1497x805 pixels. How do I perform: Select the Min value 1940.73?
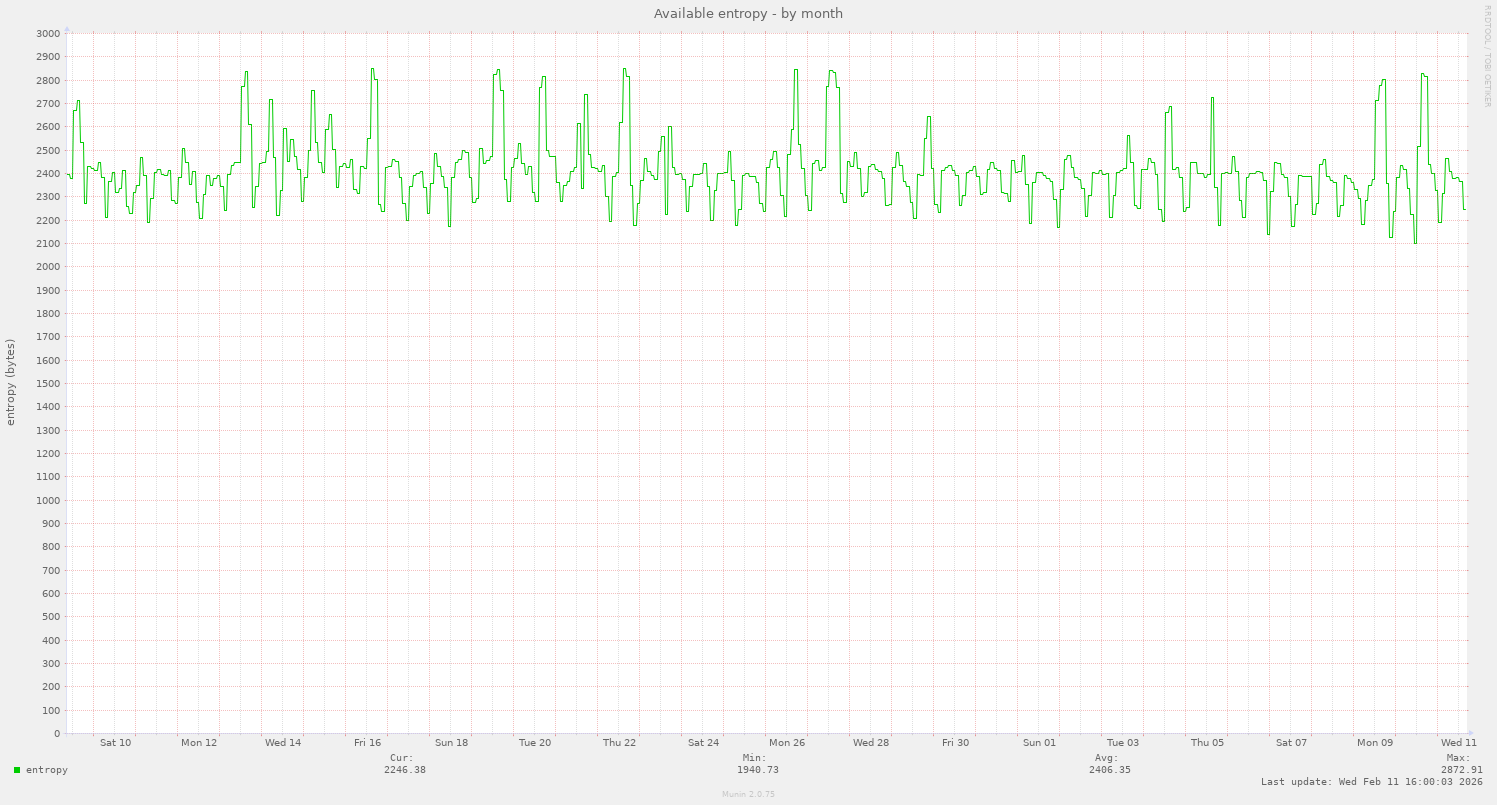pyautogui.click(x=757, y=770)
